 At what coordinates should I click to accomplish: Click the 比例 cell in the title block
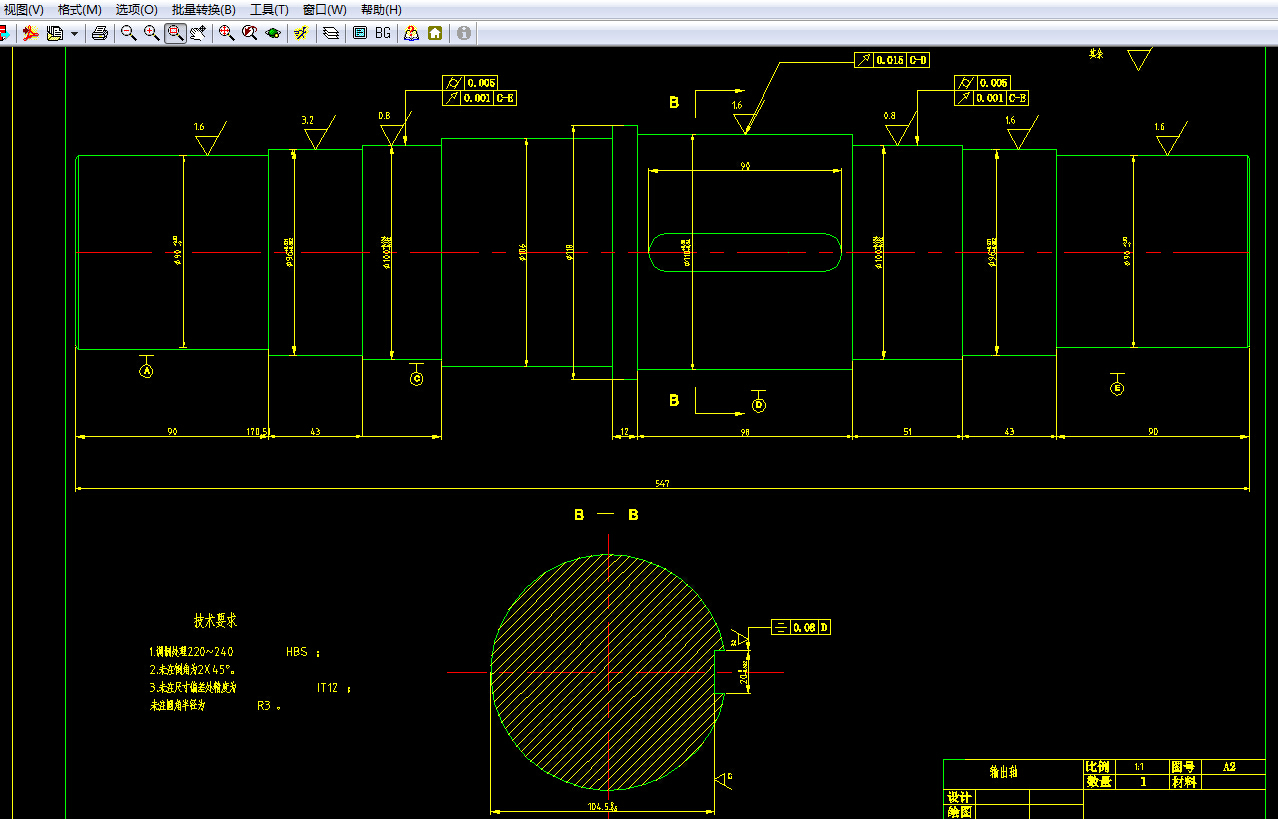click(1097, 767)
